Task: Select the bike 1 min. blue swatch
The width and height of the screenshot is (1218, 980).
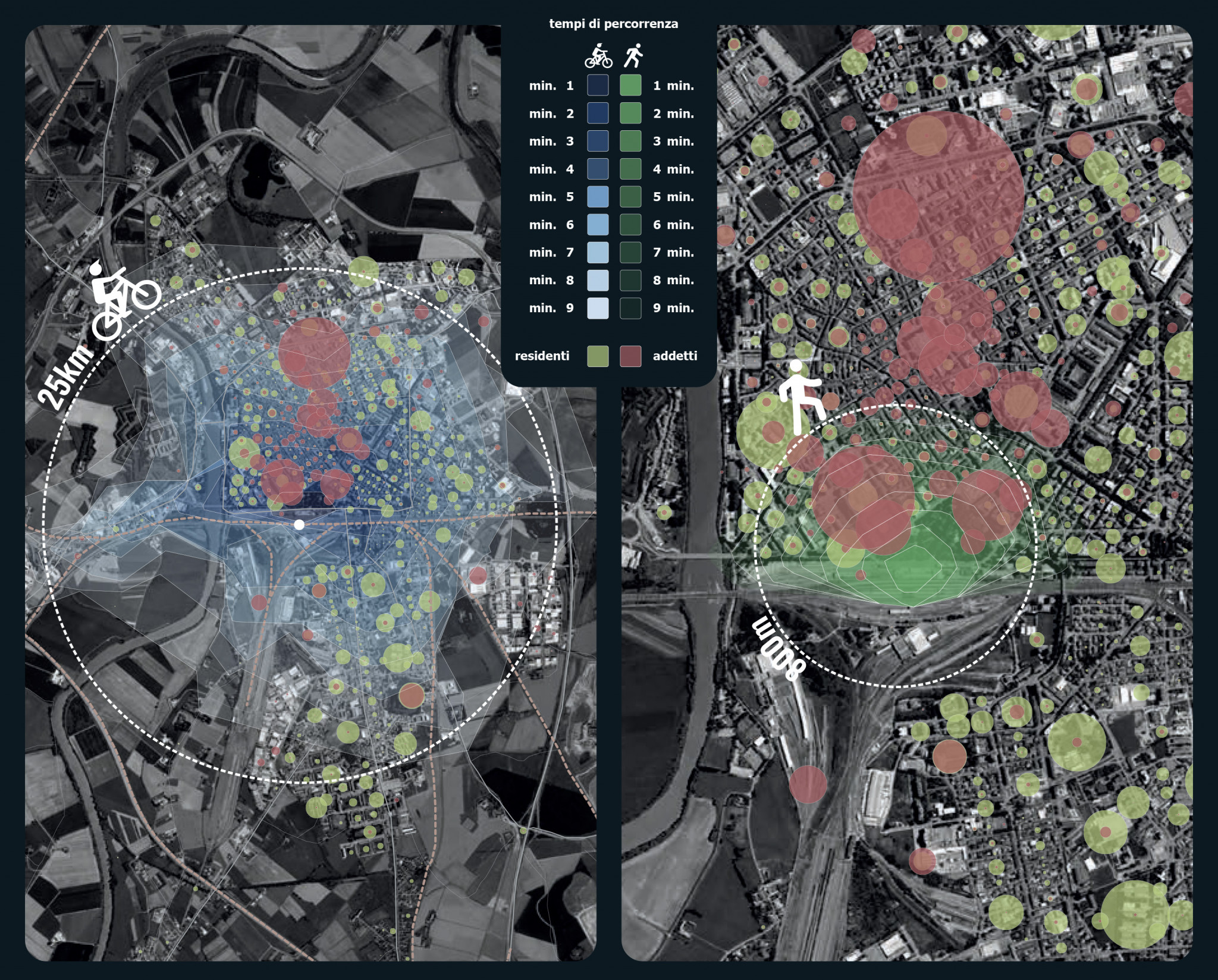Action: (x=598, y=85)
